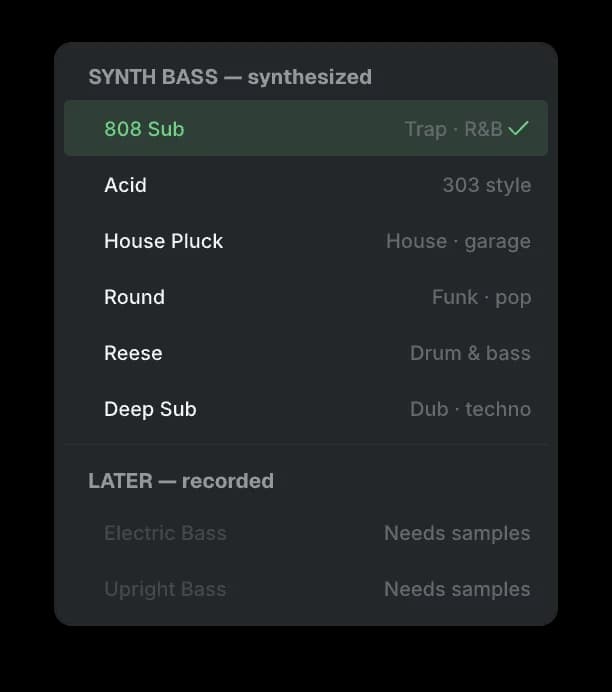Click the 'Funk · pop' genre label
Screen dimensions: 612x692
[481, 298]
